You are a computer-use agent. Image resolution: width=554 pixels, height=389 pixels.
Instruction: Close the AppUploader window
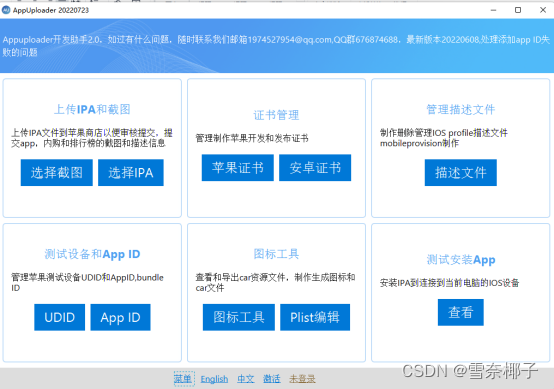[x=543, y=10]
